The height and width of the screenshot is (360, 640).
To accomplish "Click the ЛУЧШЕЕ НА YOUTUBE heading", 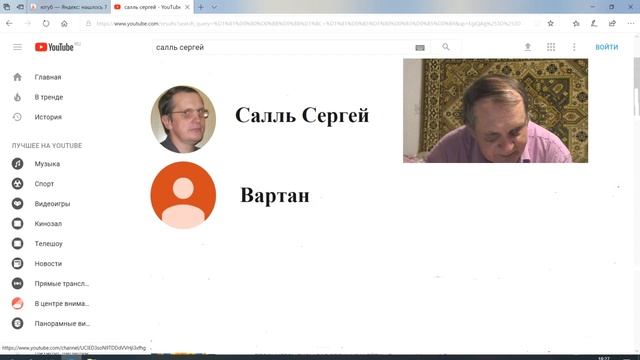I will tap(47, 146).
